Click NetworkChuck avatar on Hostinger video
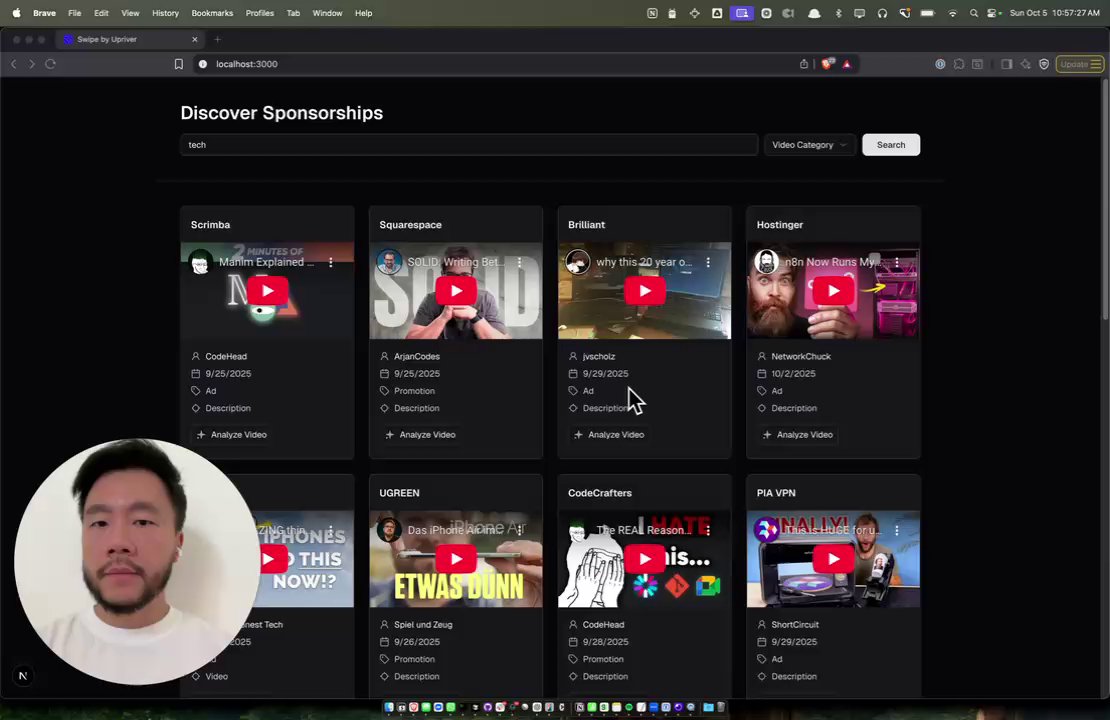Viewport: 1110px width, 720px height. click(767, 262)
